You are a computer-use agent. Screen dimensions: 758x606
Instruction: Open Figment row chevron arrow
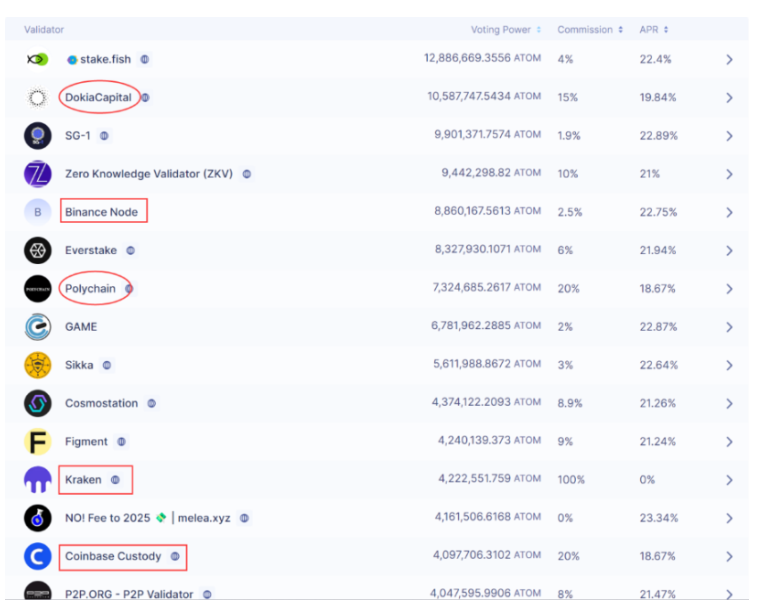click(729, 442)
